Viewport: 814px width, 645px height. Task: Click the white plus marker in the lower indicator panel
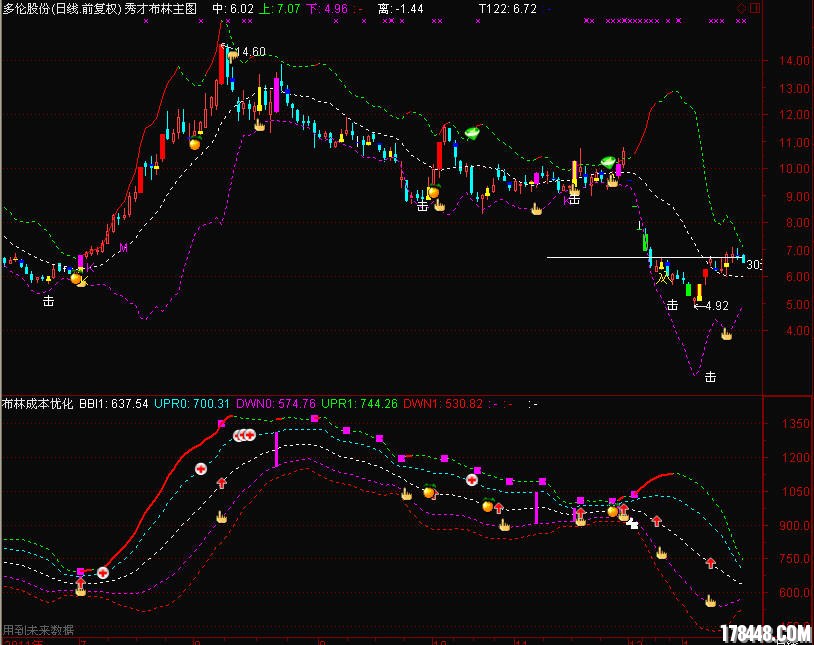(632, 523)
